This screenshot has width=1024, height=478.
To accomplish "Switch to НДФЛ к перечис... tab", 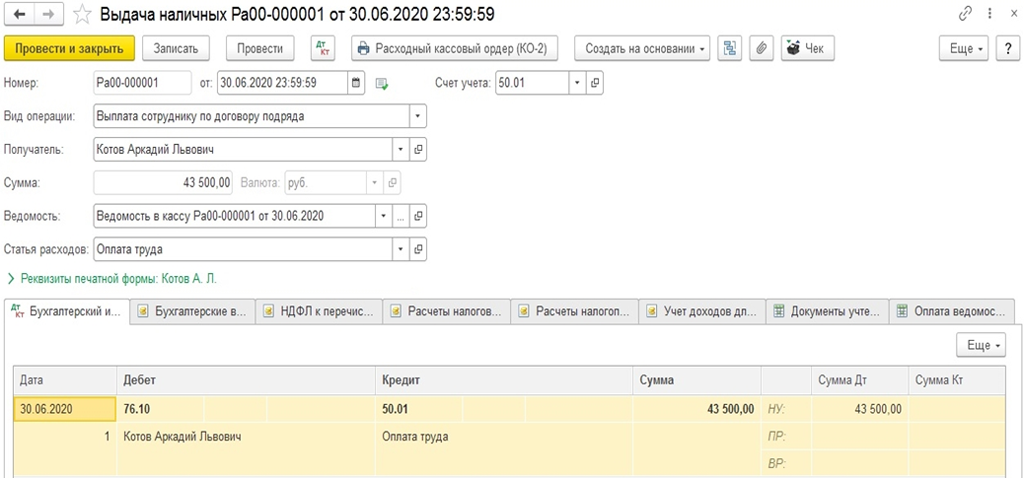I will point(319,311).
